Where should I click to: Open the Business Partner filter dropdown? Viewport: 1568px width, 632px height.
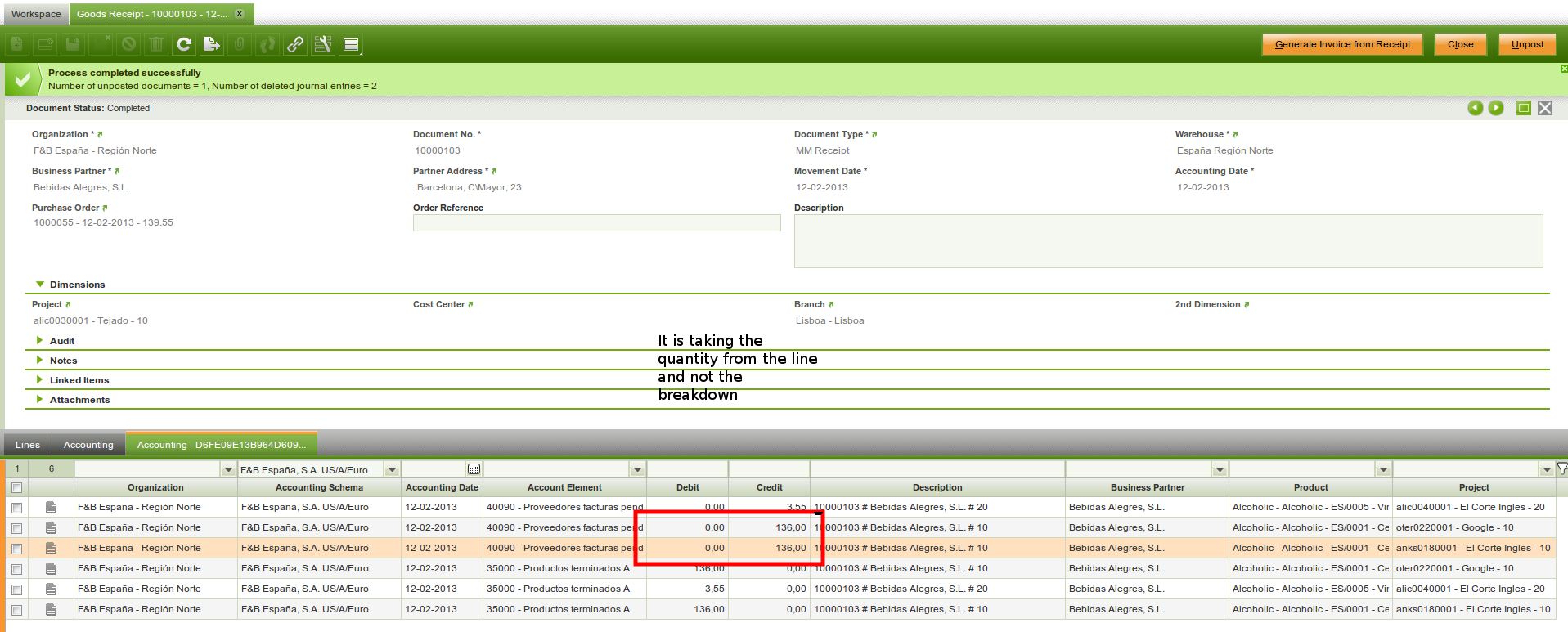click(1220, 469)
